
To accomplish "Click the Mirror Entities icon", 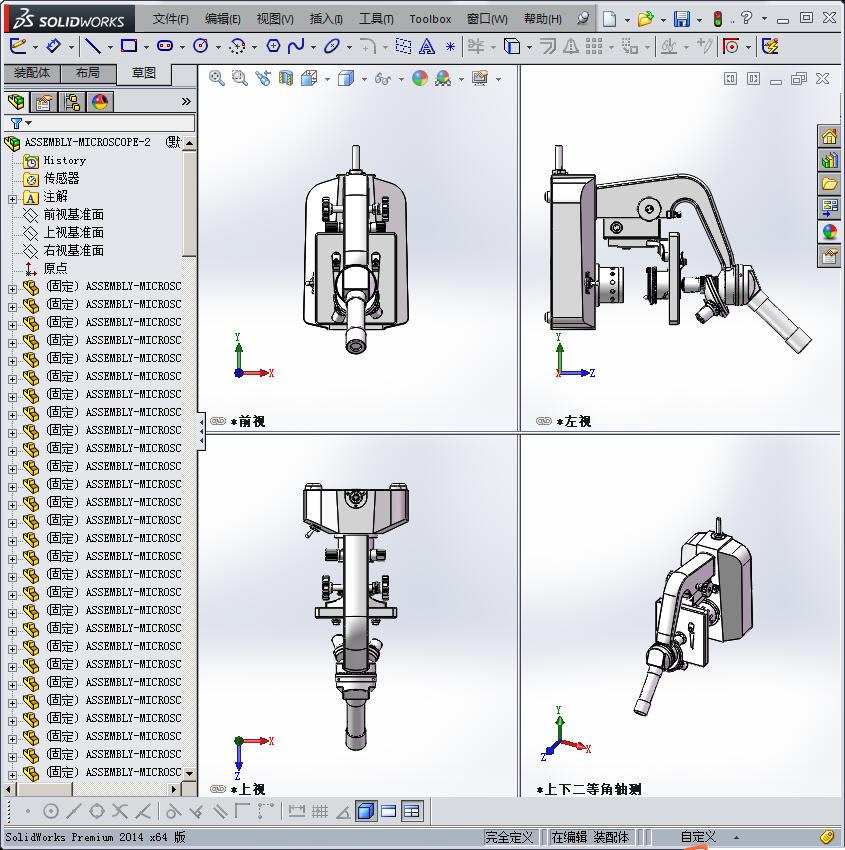I will click(x=571, y=47).
